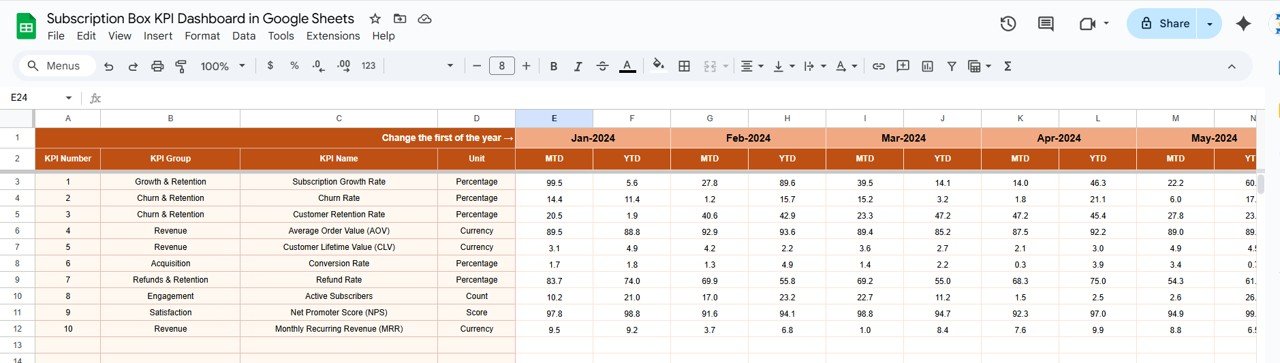
Task: Click the Share button
Action: click(x=1163, y=24)
